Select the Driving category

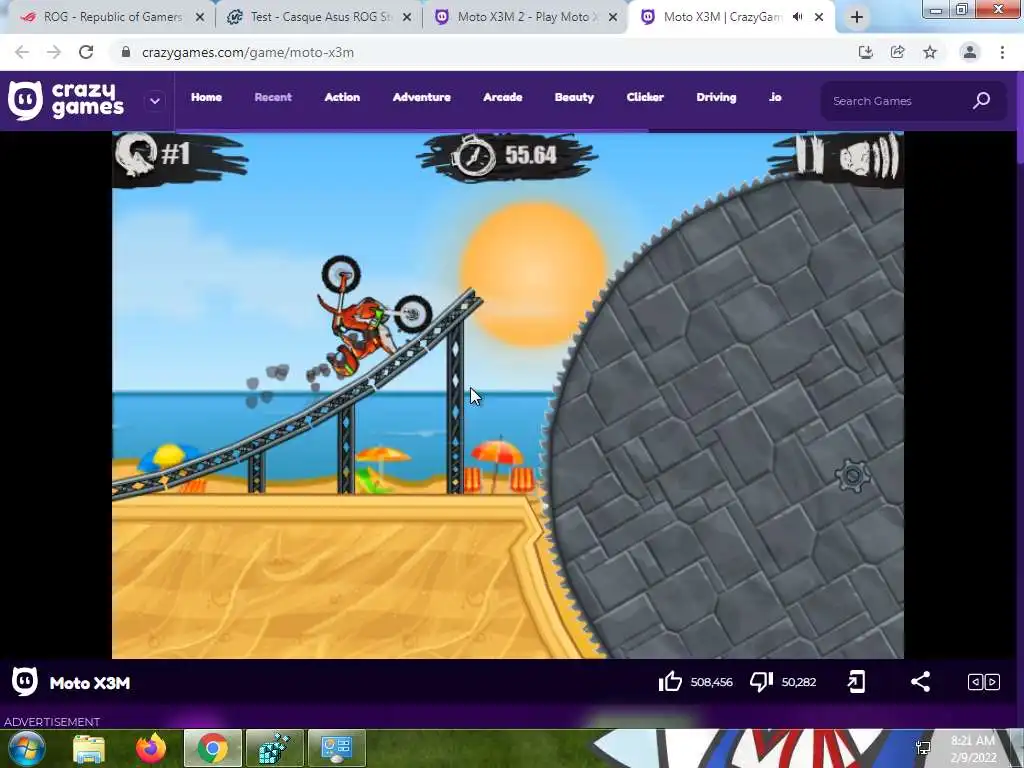pyautogui.click(x=716, y=97)
